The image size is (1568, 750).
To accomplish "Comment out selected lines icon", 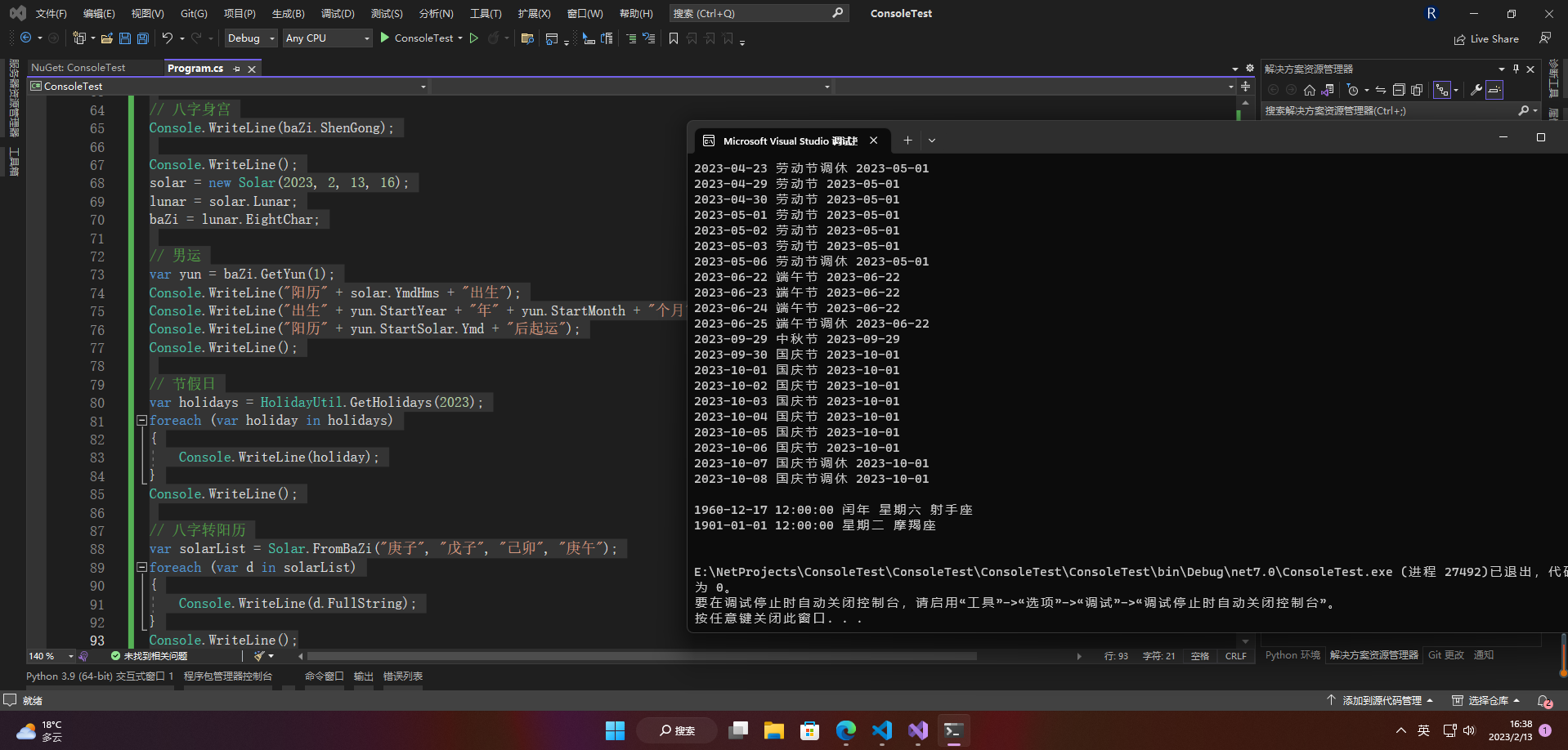I will pos(631,38).
